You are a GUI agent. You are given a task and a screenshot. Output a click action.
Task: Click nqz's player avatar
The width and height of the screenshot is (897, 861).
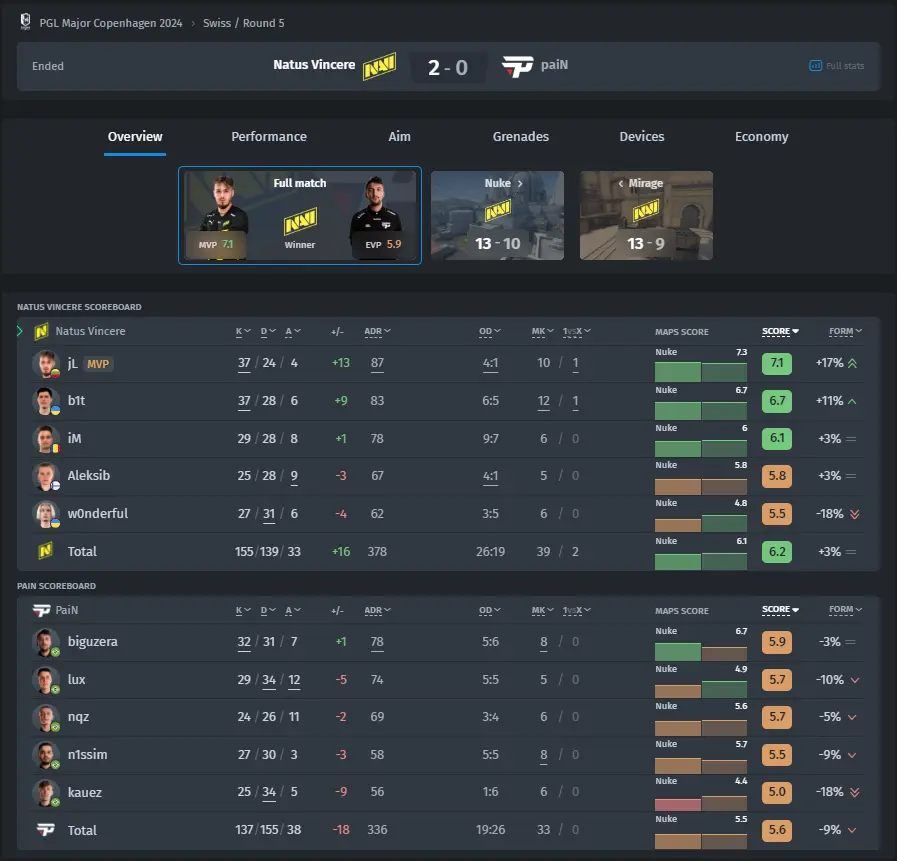(46, 717)
